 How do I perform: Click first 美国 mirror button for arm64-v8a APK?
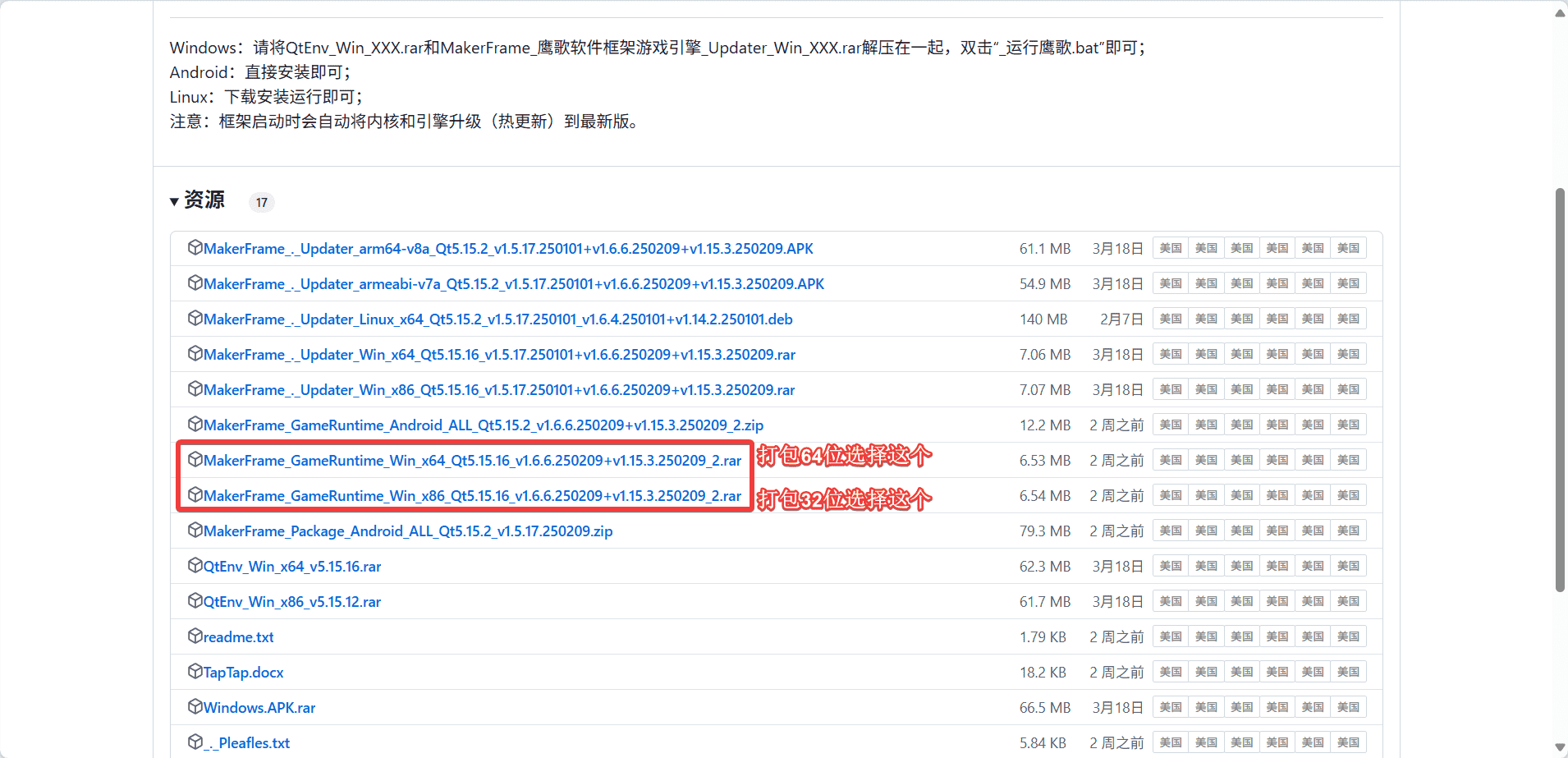coord(1170,248)
